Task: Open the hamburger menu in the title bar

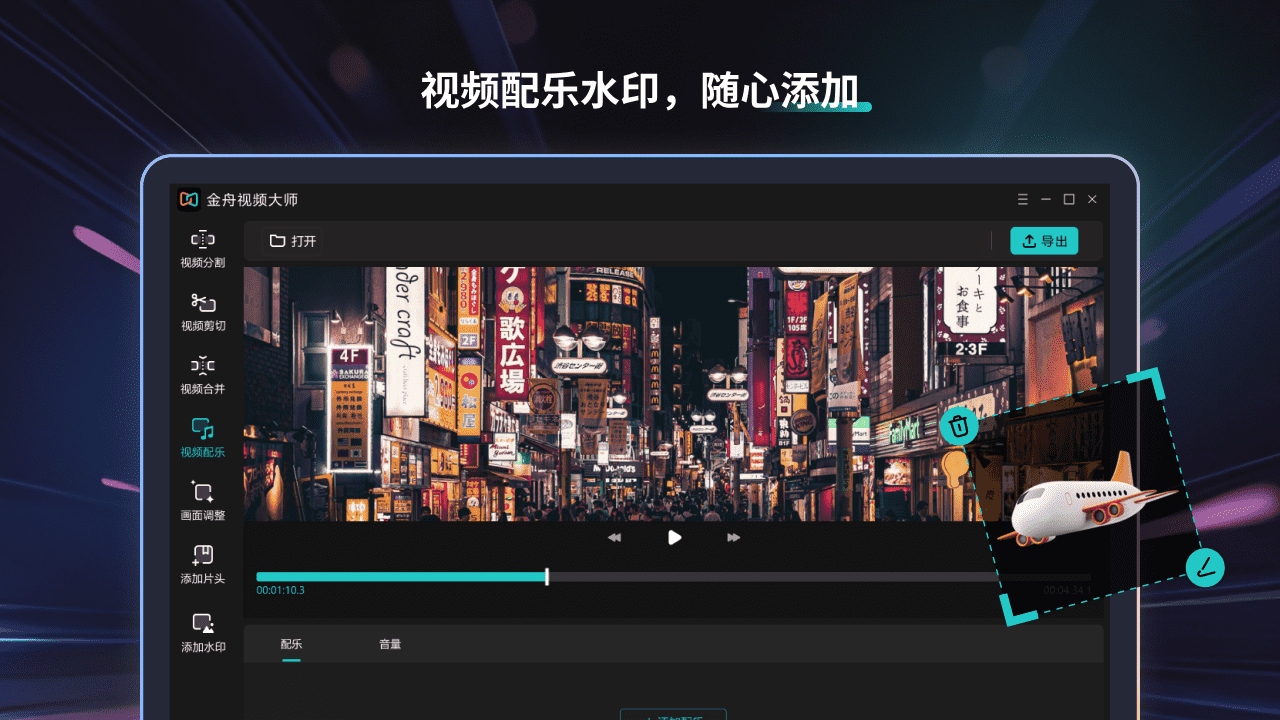Action: (1022, 199)
